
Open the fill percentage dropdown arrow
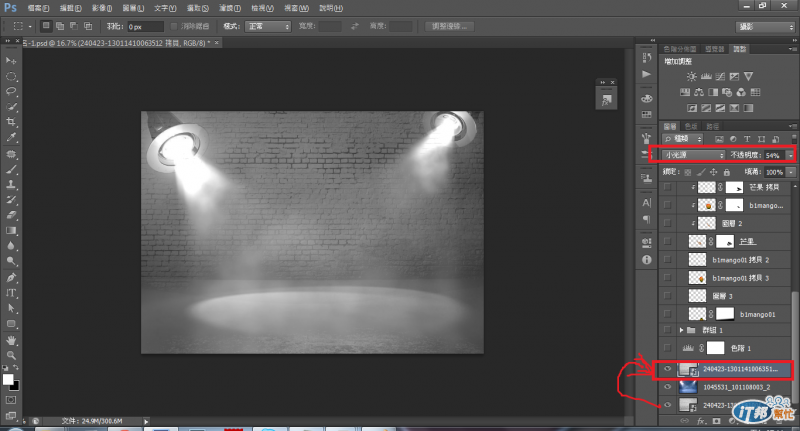click(x=790, y=172)
